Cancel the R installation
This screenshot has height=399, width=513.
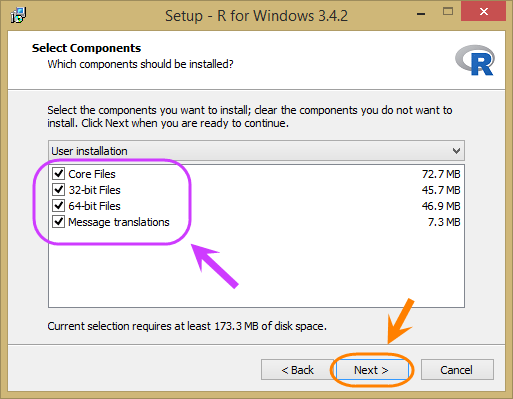click(457, 370)
